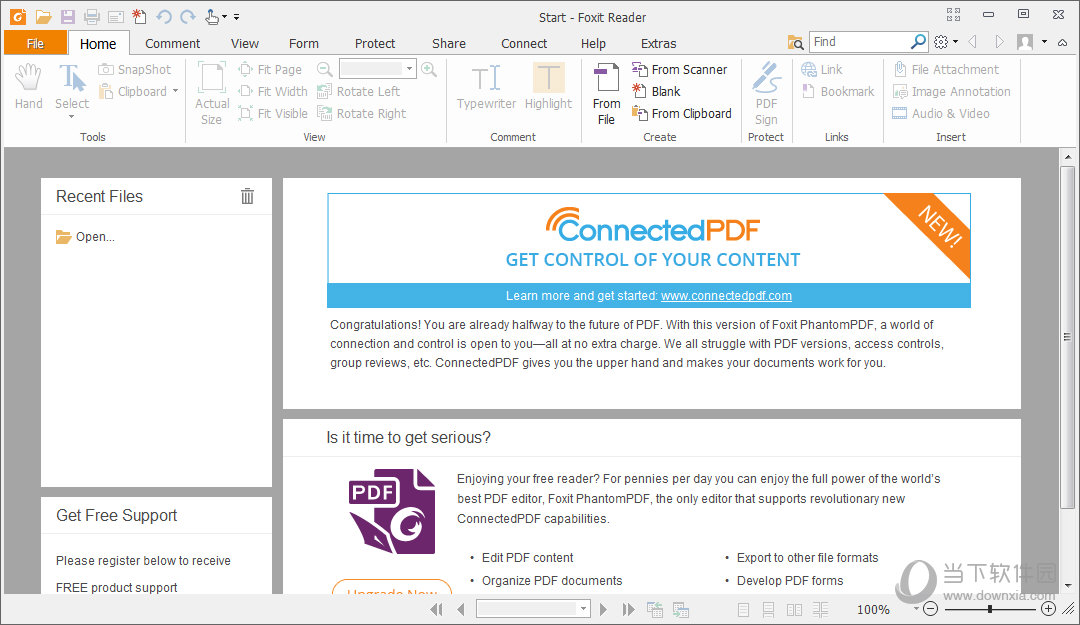This screenshot has width=1080, height=625.
Task: Switch to the Form tab
Action: pos(304,43)
